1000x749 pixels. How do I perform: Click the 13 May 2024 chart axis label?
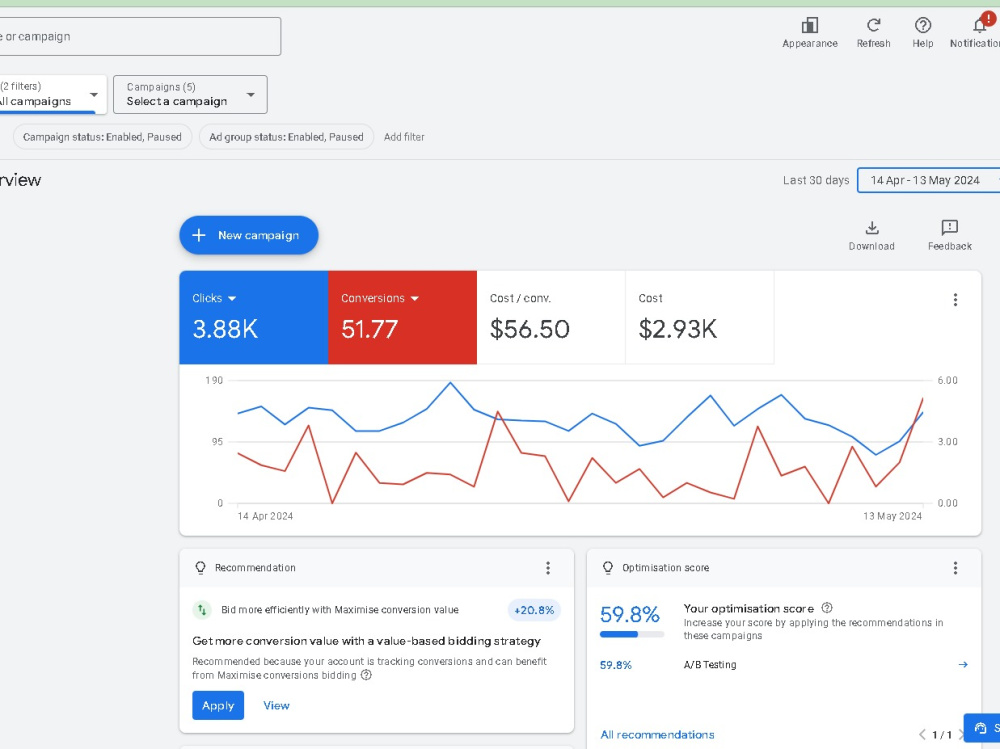(892, 516)
